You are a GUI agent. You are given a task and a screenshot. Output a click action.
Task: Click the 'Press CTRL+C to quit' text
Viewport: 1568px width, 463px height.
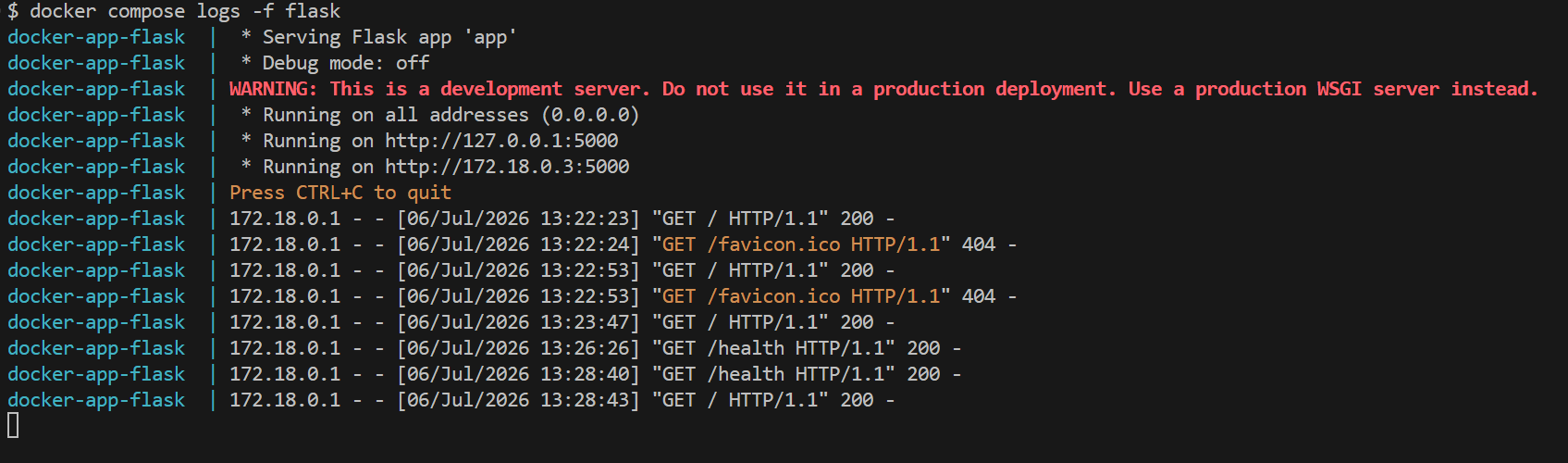pyautogui.click(x=340, y=193)
